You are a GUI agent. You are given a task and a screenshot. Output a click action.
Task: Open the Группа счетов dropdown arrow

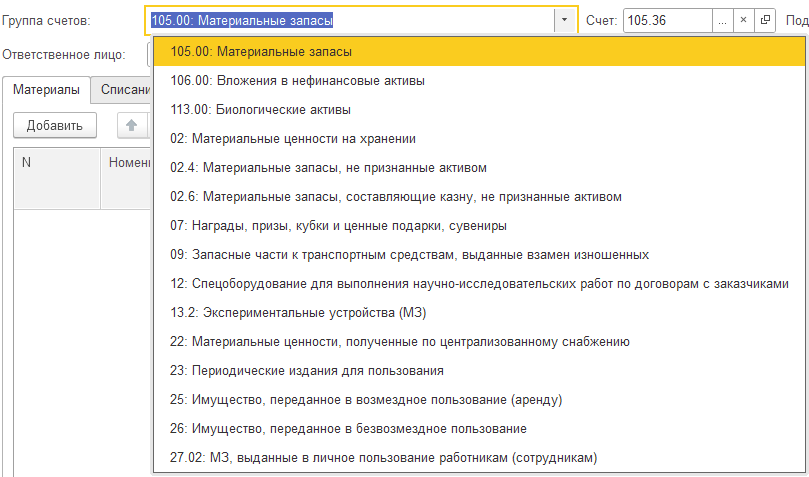tap(564, 20)
